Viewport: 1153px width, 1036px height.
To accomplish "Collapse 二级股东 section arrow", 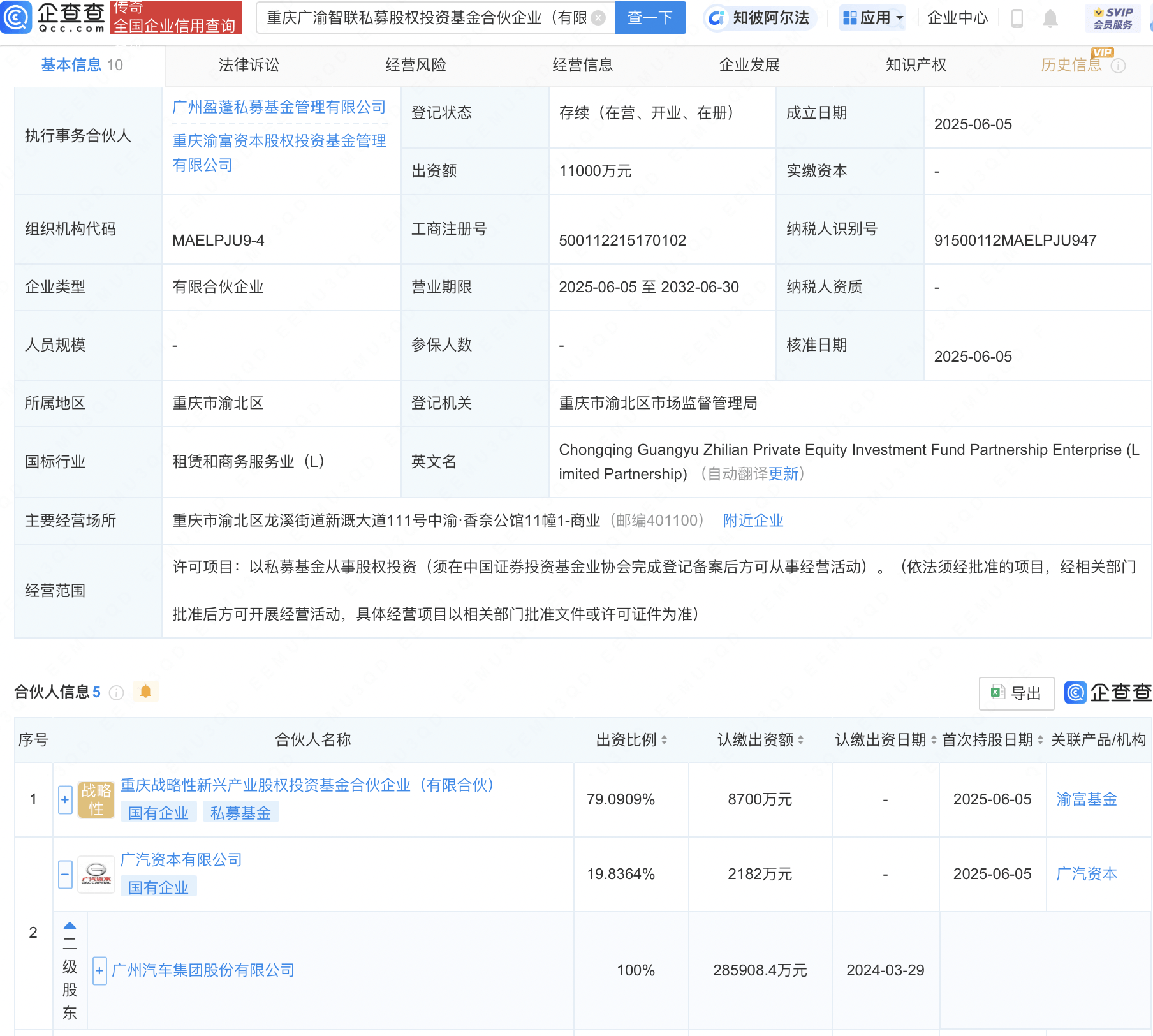I will [70, 926].
